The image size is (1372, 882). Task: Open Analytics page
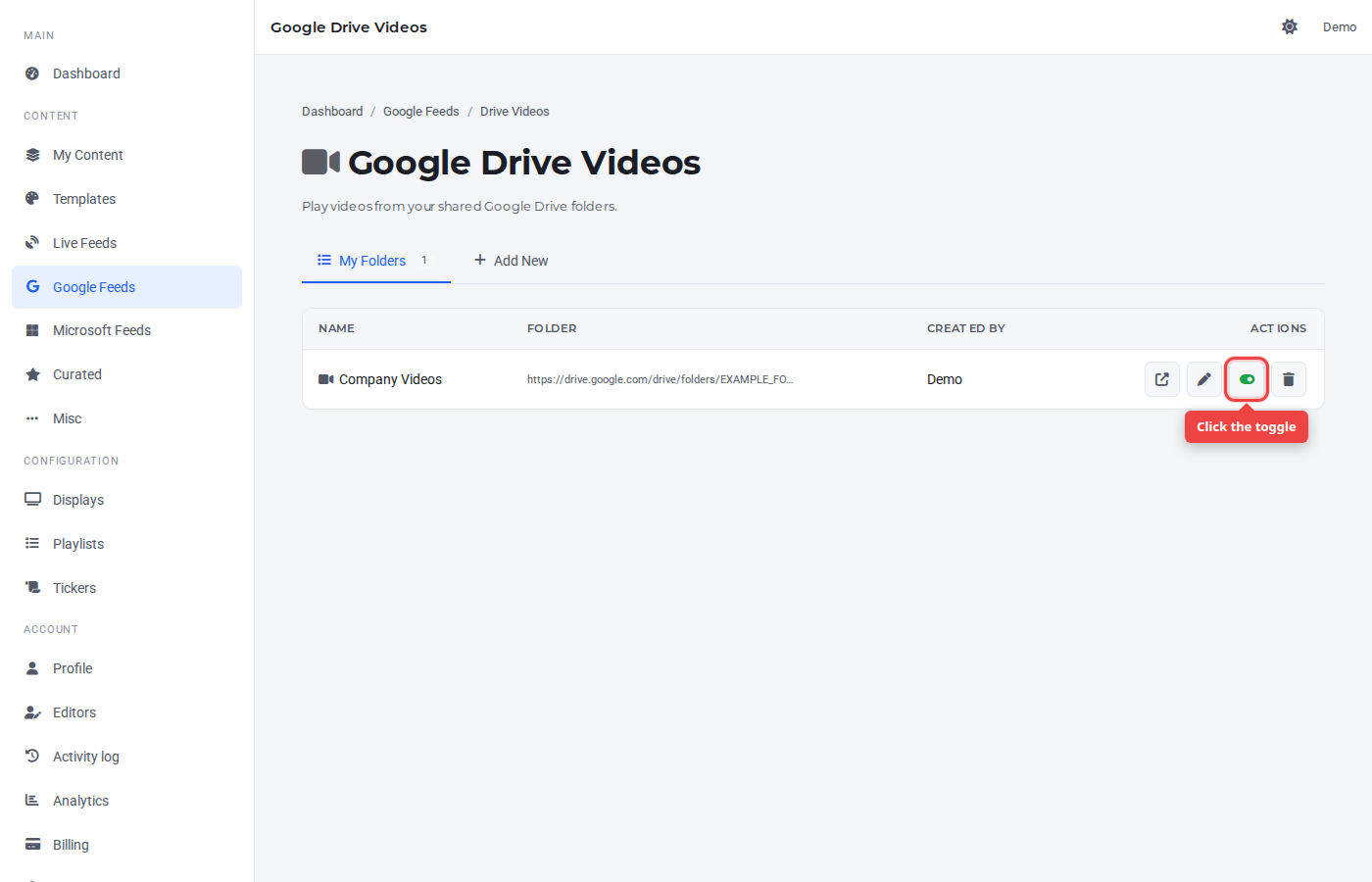127,801
